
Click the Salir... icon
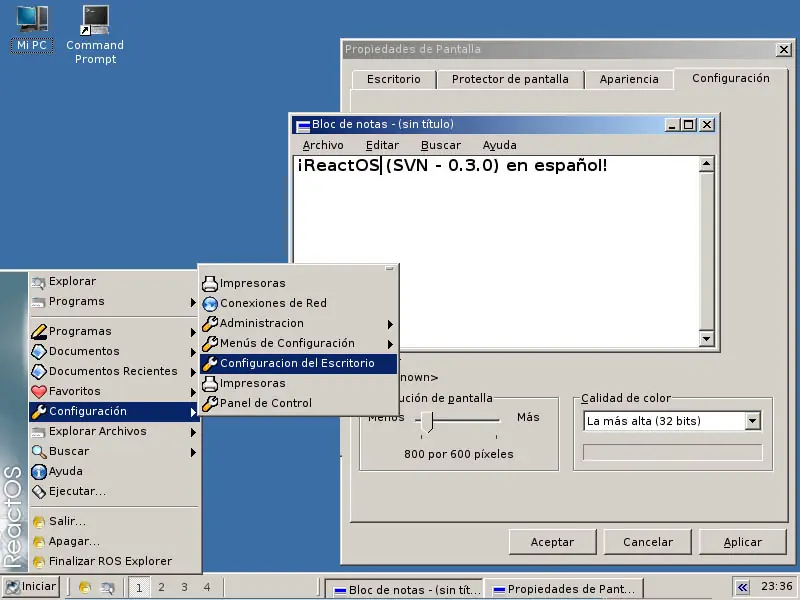click(39, 522)
